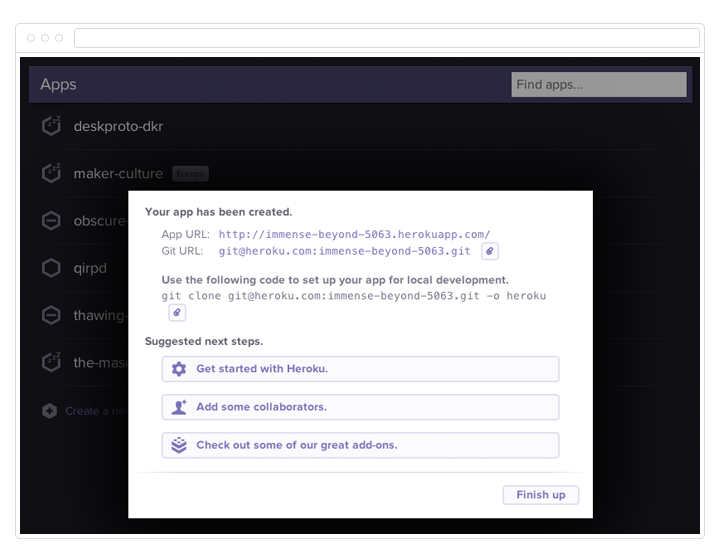This screenshot has width=720, height=556.
Task: Click the sleeping hexagon icon beside the-mas app
Action: click(51, 362)
